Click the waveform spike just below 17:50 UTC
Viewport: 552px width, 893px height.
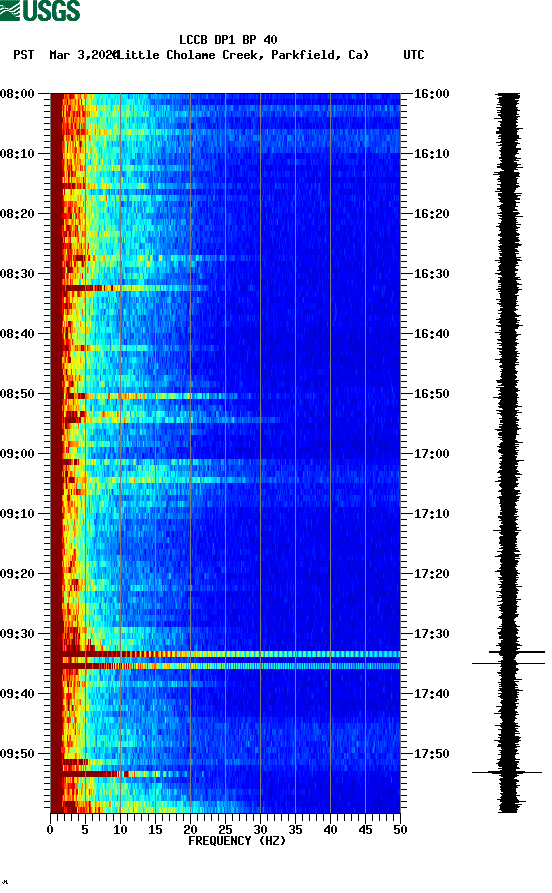(x=507, y=772)
